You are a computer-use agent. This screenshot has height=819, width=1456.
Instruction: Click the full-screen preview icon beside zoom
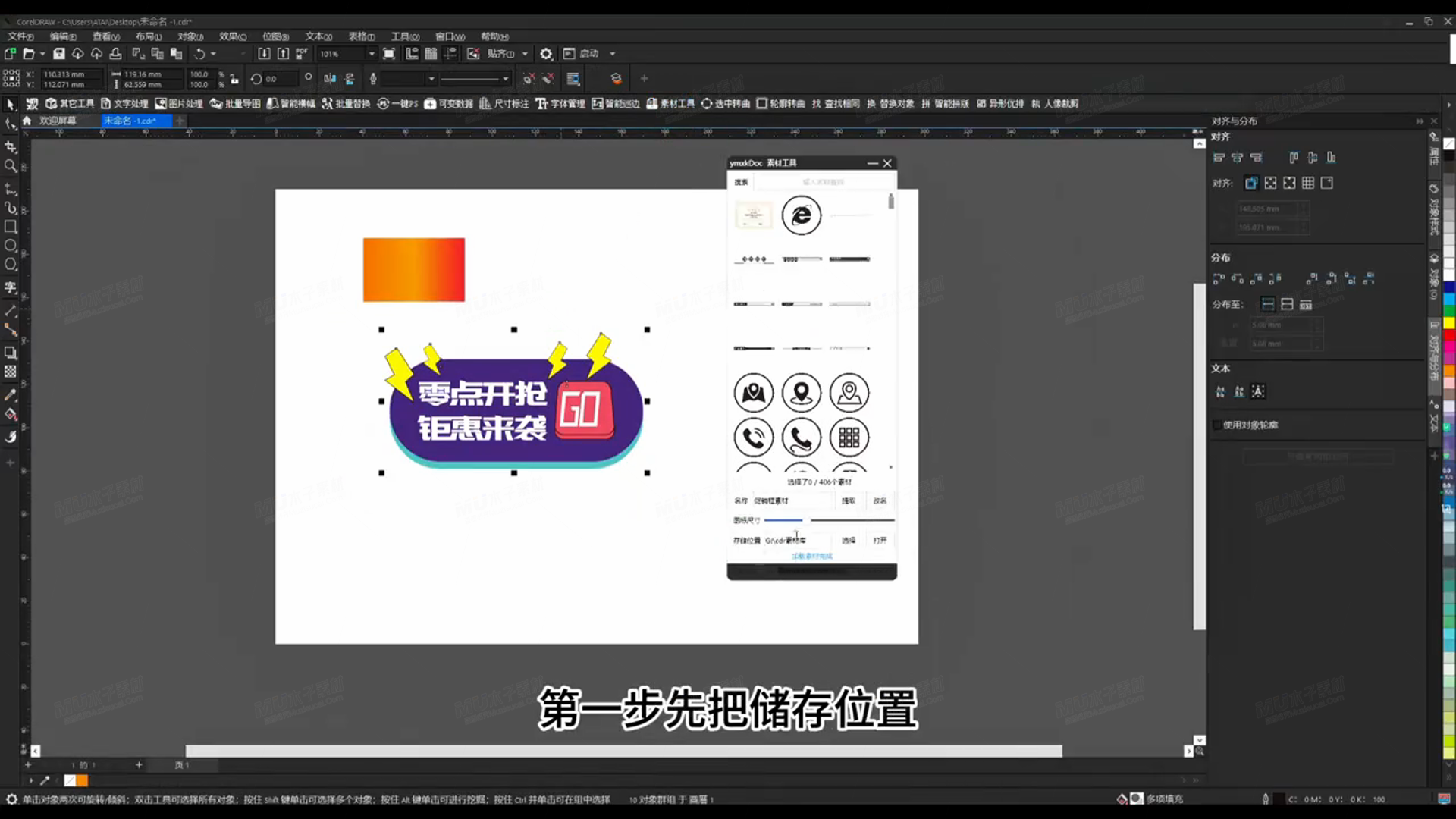[x=389, y=54]
